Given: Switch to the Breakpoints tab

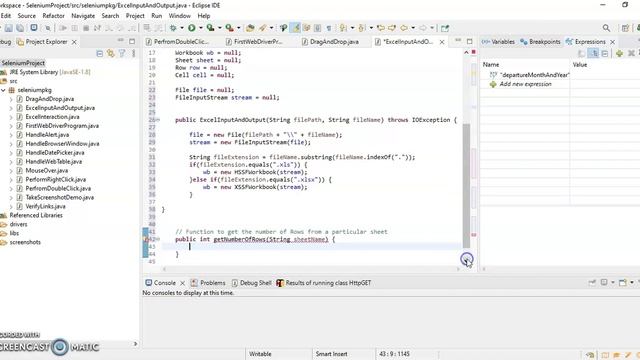Looking at the screenshot, I should (x=540, y=42).
